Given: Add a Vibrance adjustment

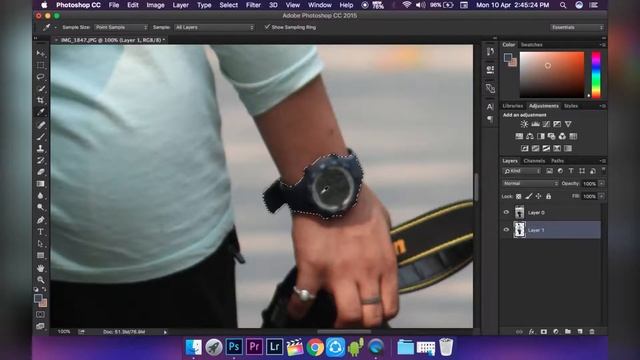Looking at the screenshot, I should point(568,124).
